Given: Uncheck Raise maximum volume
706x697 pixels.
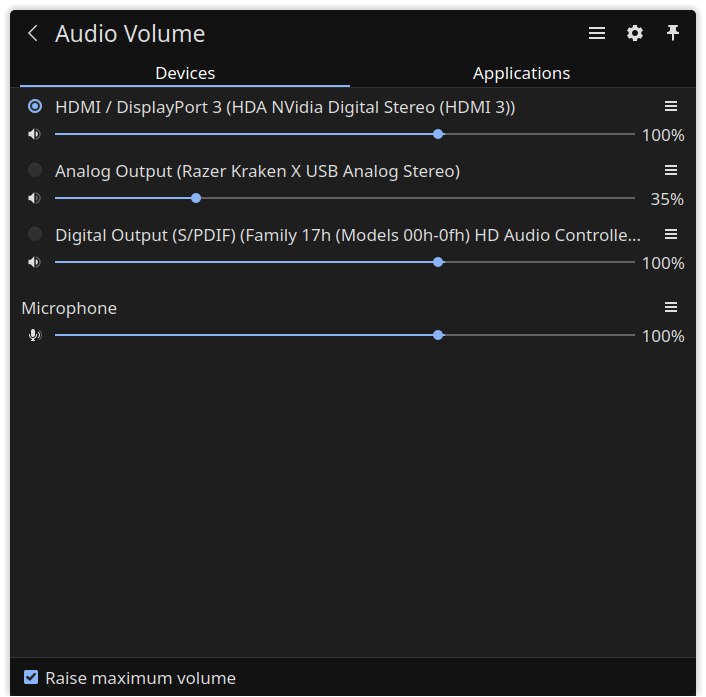Looking at the screenshot, I should [x=31, y=677].
